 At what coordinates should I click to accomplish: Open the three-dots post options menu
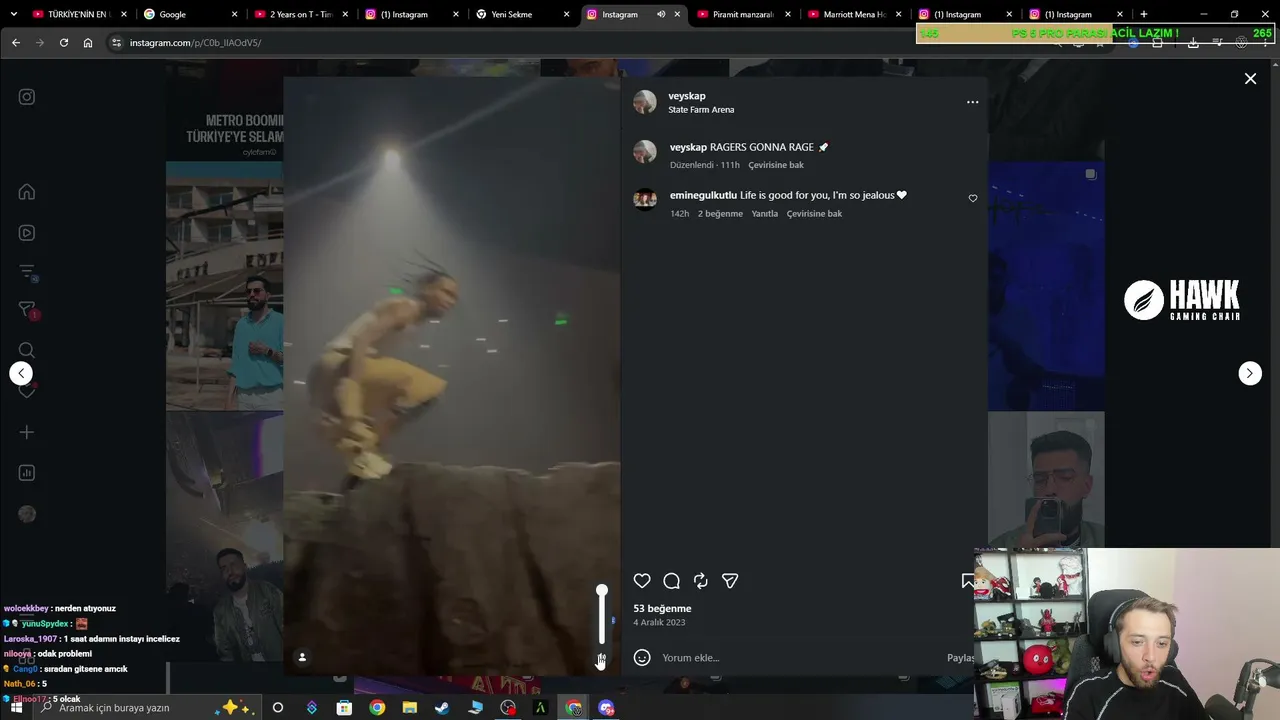tap(972, 102)
